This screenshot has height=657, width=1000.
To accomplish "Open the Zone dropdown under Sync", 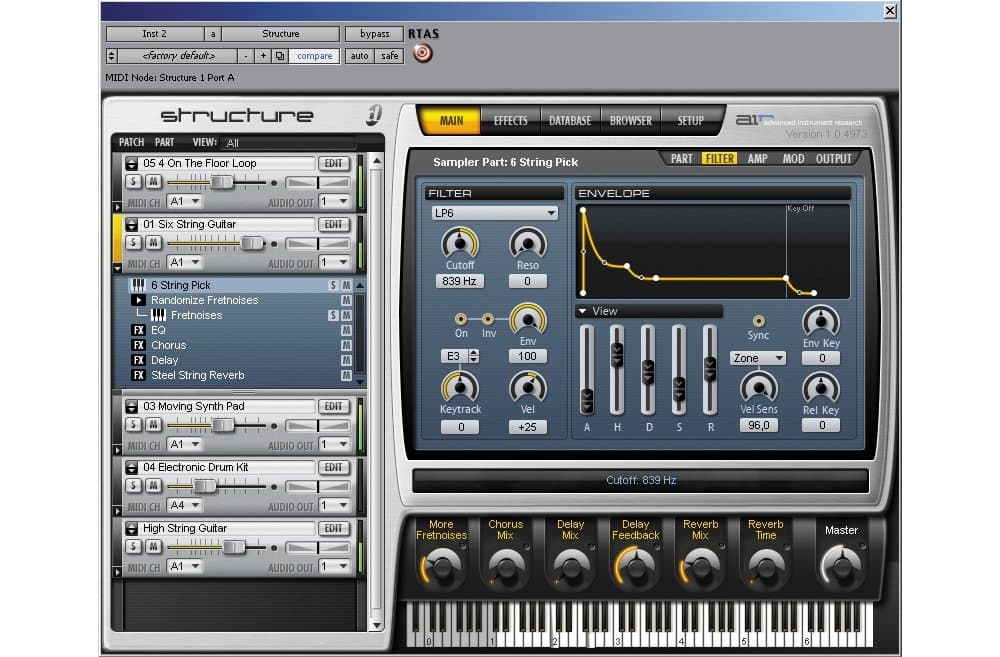I will click(x=757, y=358).
